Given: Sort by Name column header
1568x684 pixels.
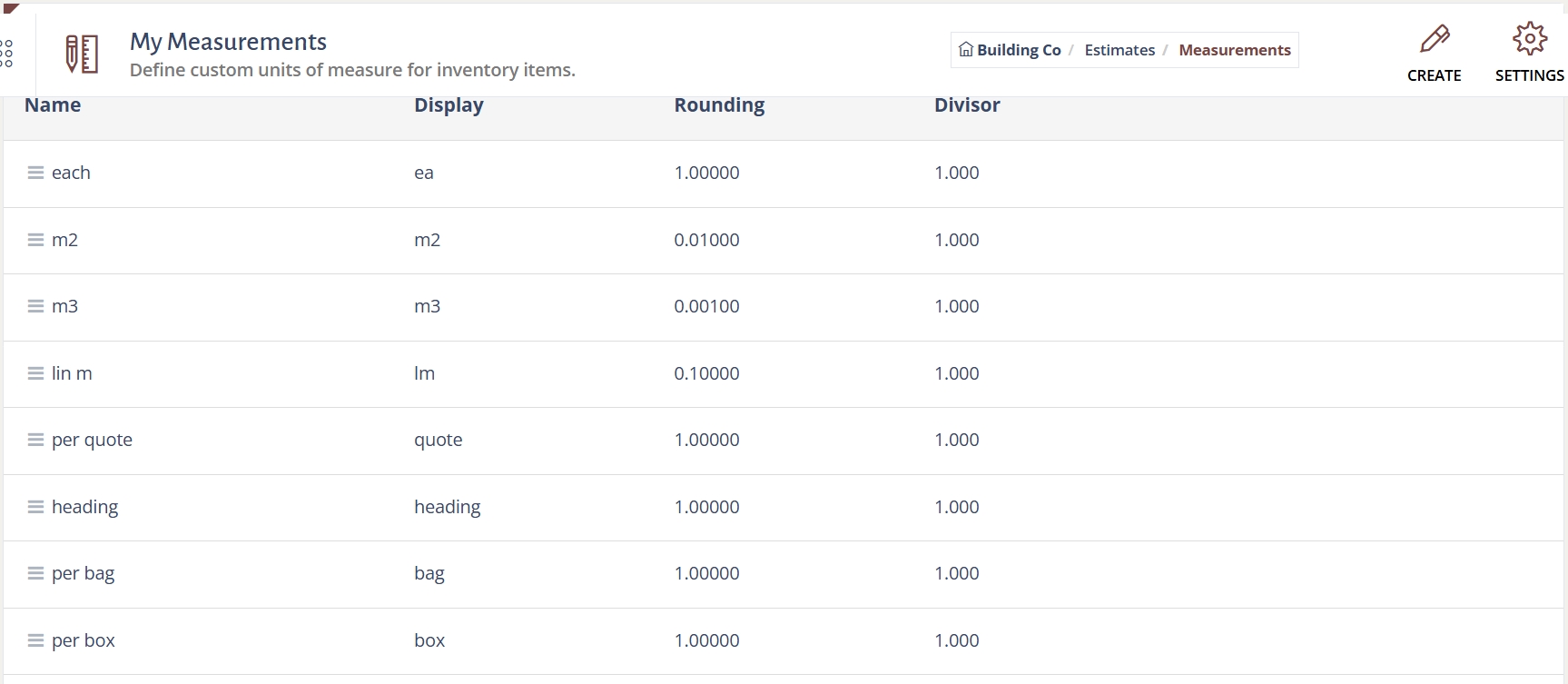Looking at the screenshot, I should pos(53,105).
